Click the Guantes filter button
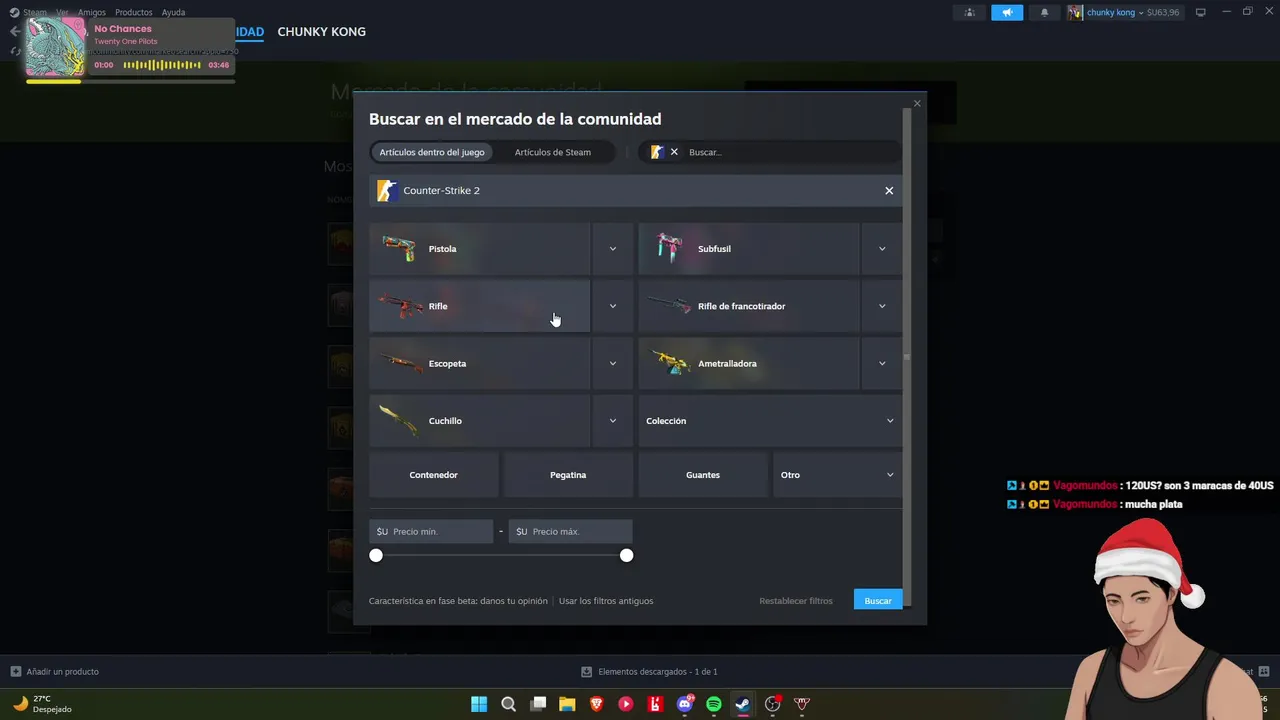 703,475
